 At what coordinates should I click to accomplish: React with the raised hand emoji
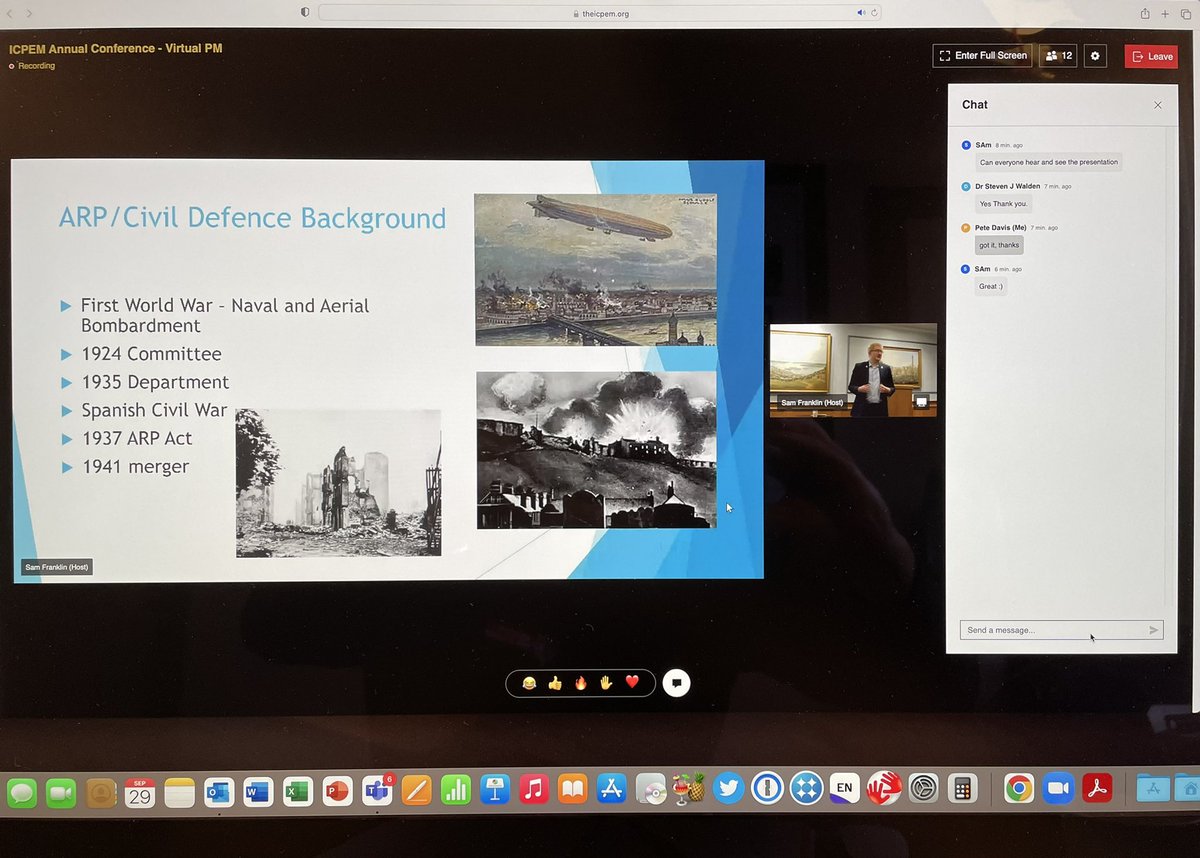point(606,683)
